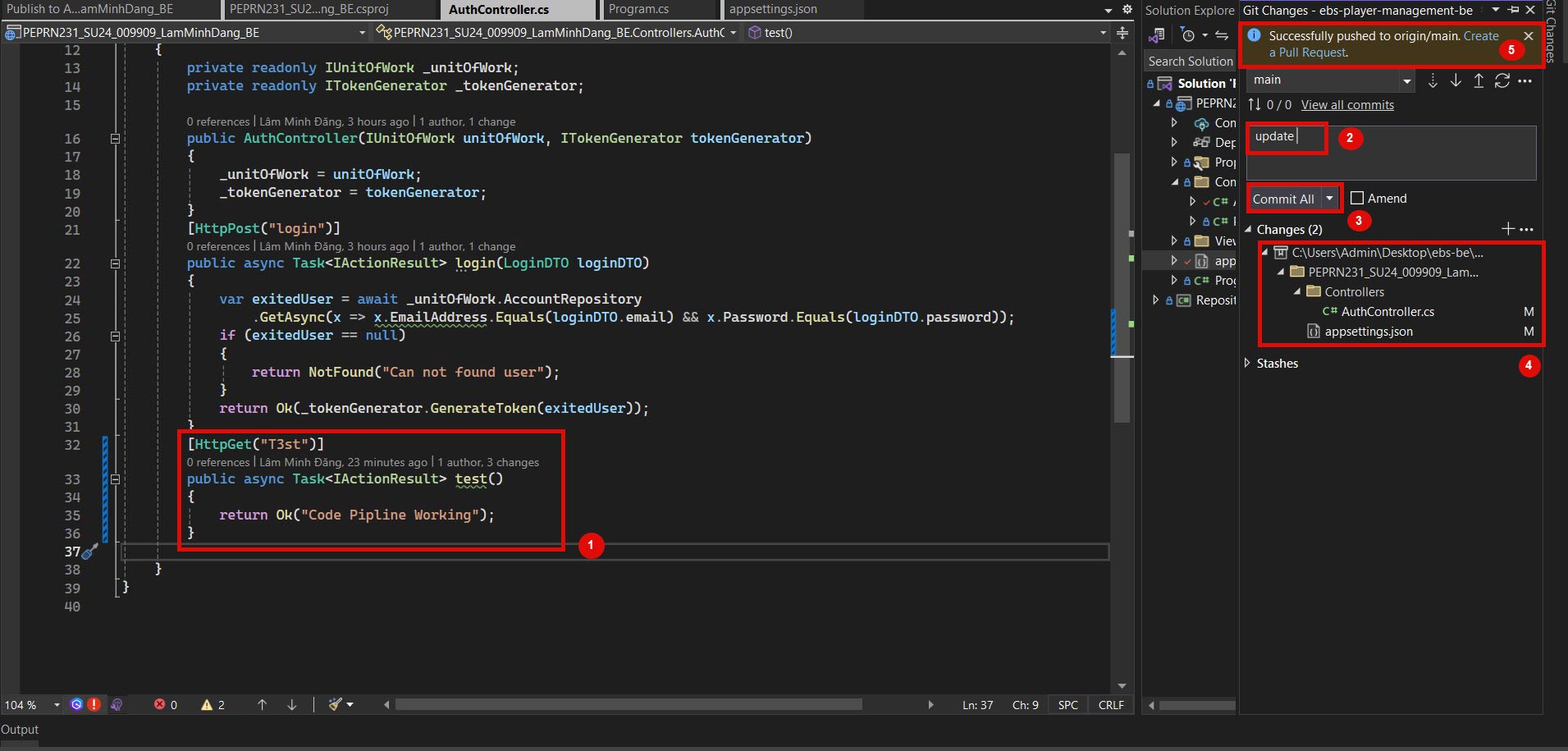Image resolution: width=1568 pixels, height=751 pixels.
Task: Click the code cleanup broom icon
Action: point(335,704)
